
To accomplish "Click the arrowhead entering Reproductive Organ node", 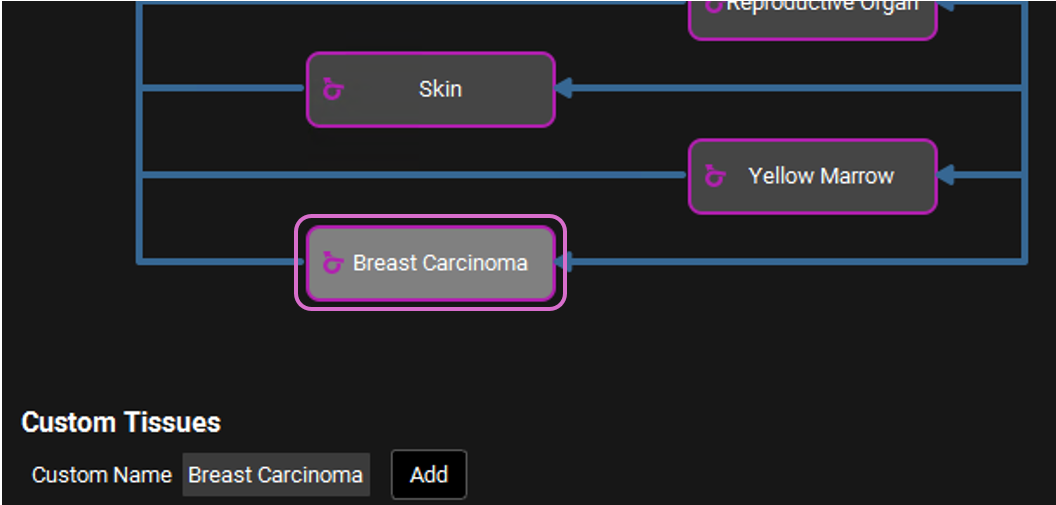I will (x=946, y=6).
